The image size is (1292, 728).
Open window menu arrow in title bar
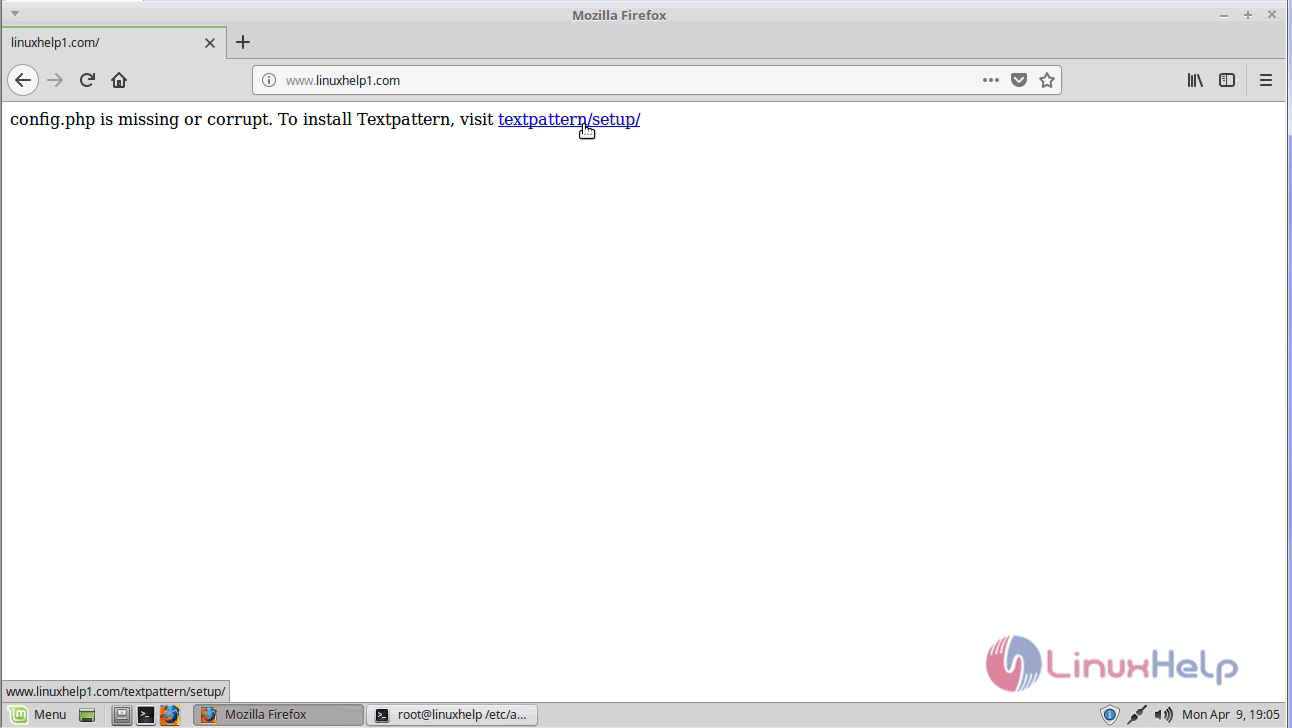click(x=15, y=14)
